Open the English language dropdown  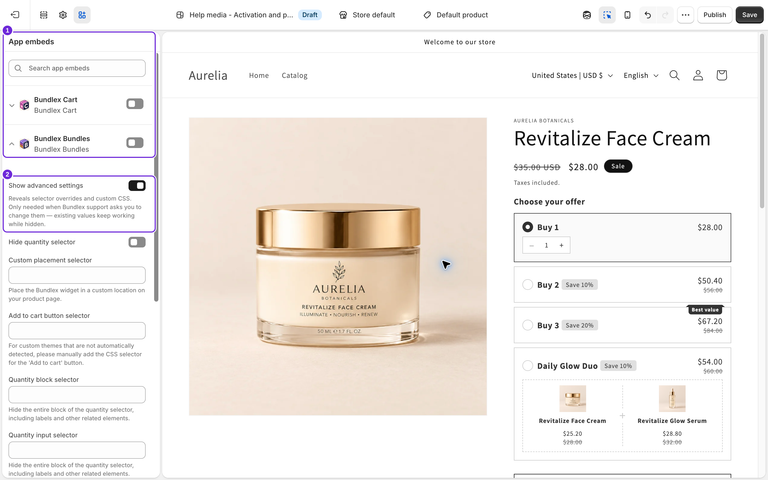coord(641,75)
